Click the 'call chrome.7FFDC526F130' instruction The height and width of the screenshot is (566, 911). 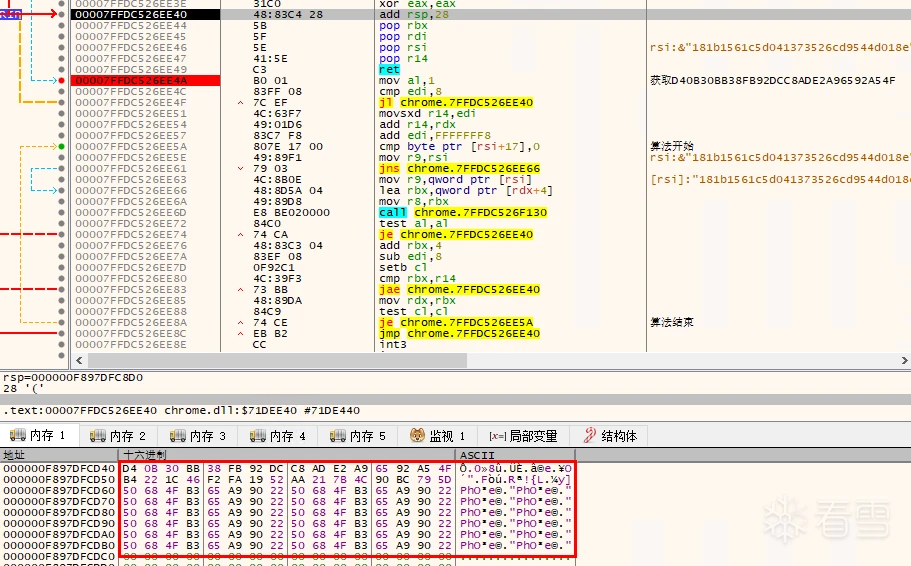coord(463,213)
